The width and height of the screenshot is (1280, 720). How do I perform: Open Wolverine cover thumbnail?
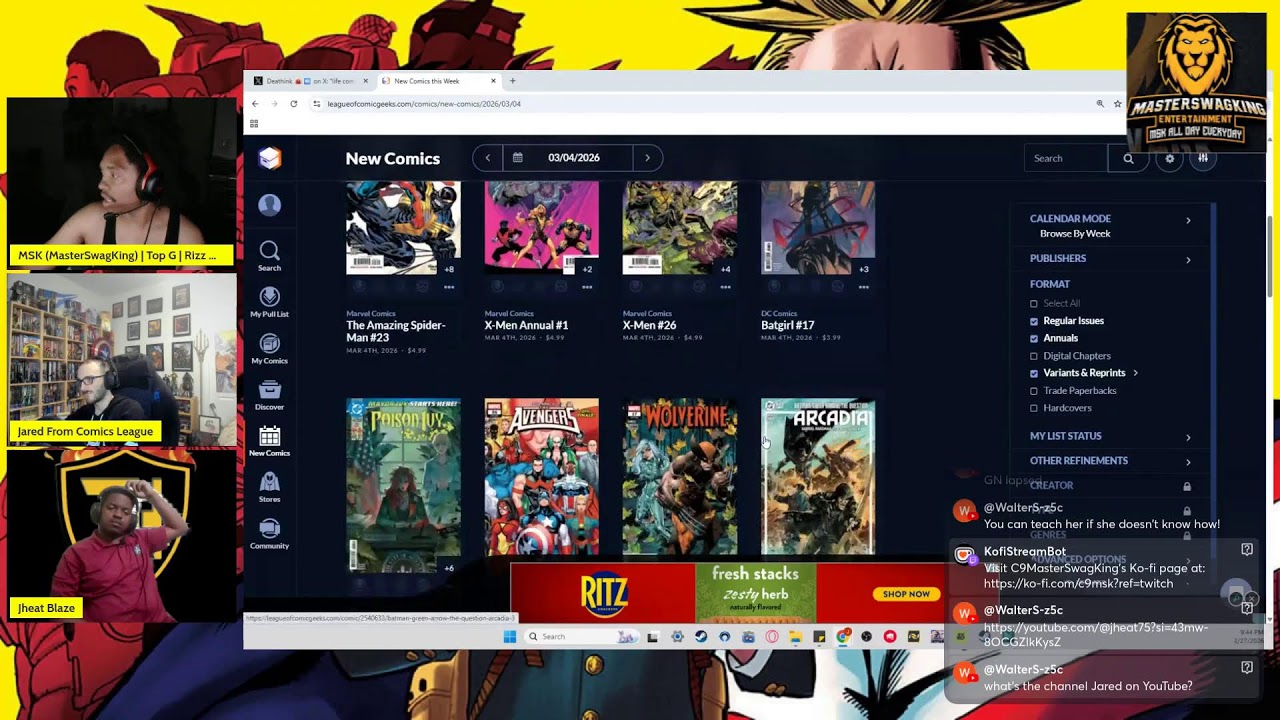(679, 477)
